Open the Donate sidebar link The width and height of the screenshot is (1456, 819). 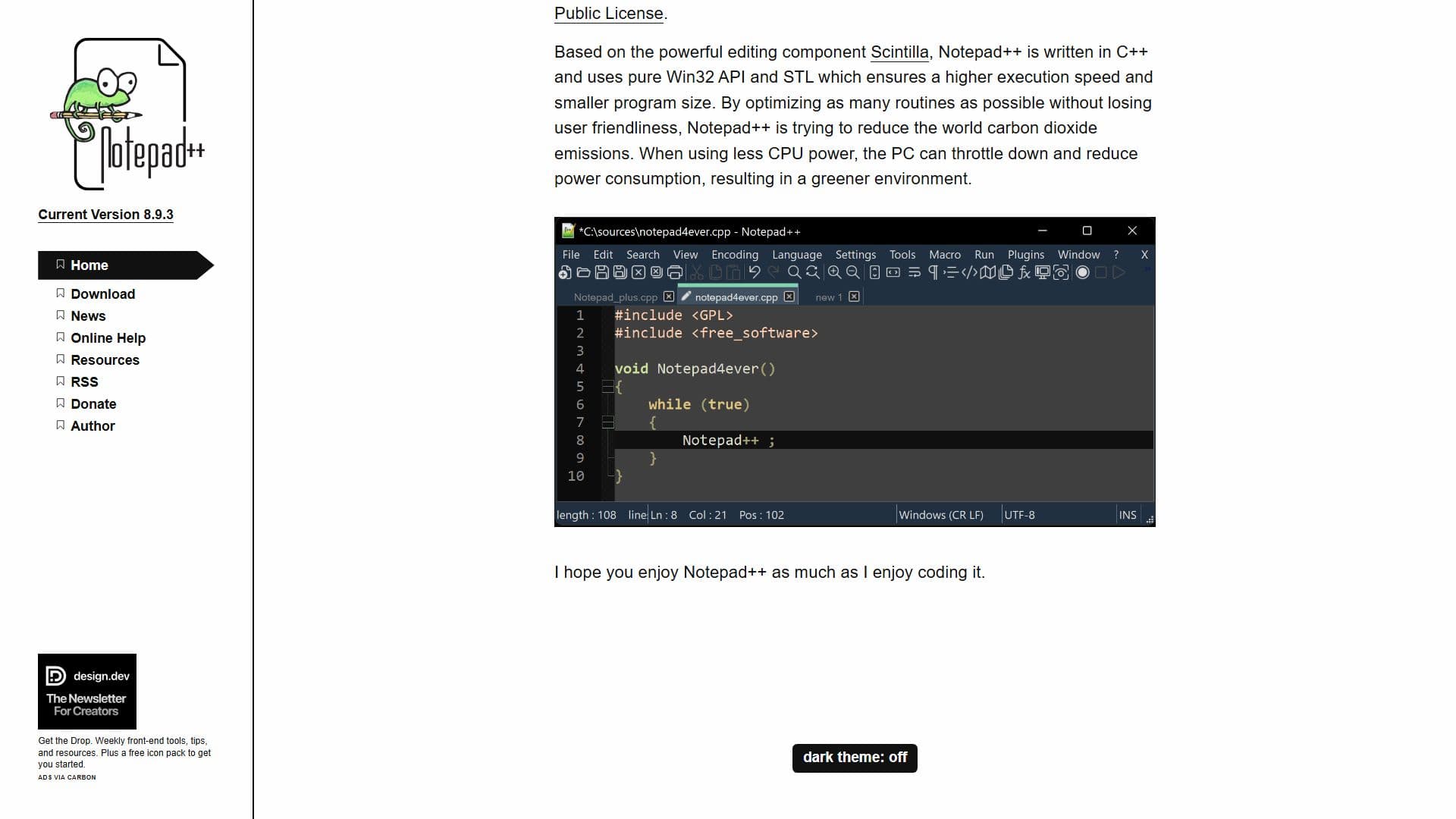click(x=93, y=404)
